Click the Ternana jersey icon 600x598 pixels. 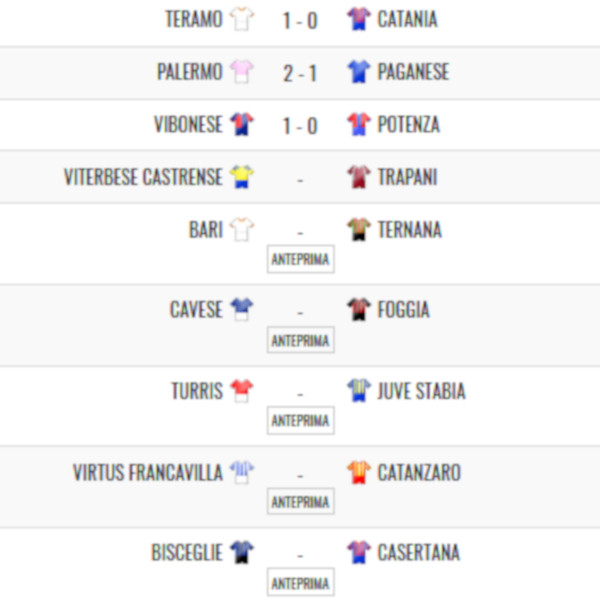[x=359, y=230]
